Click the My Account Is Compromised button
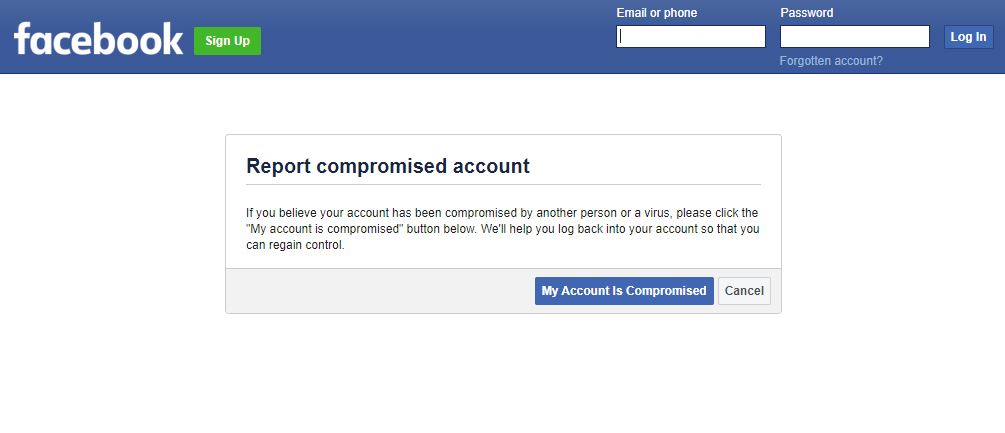Viewport: 1005px width, 433px height. (x=624, y=291)
